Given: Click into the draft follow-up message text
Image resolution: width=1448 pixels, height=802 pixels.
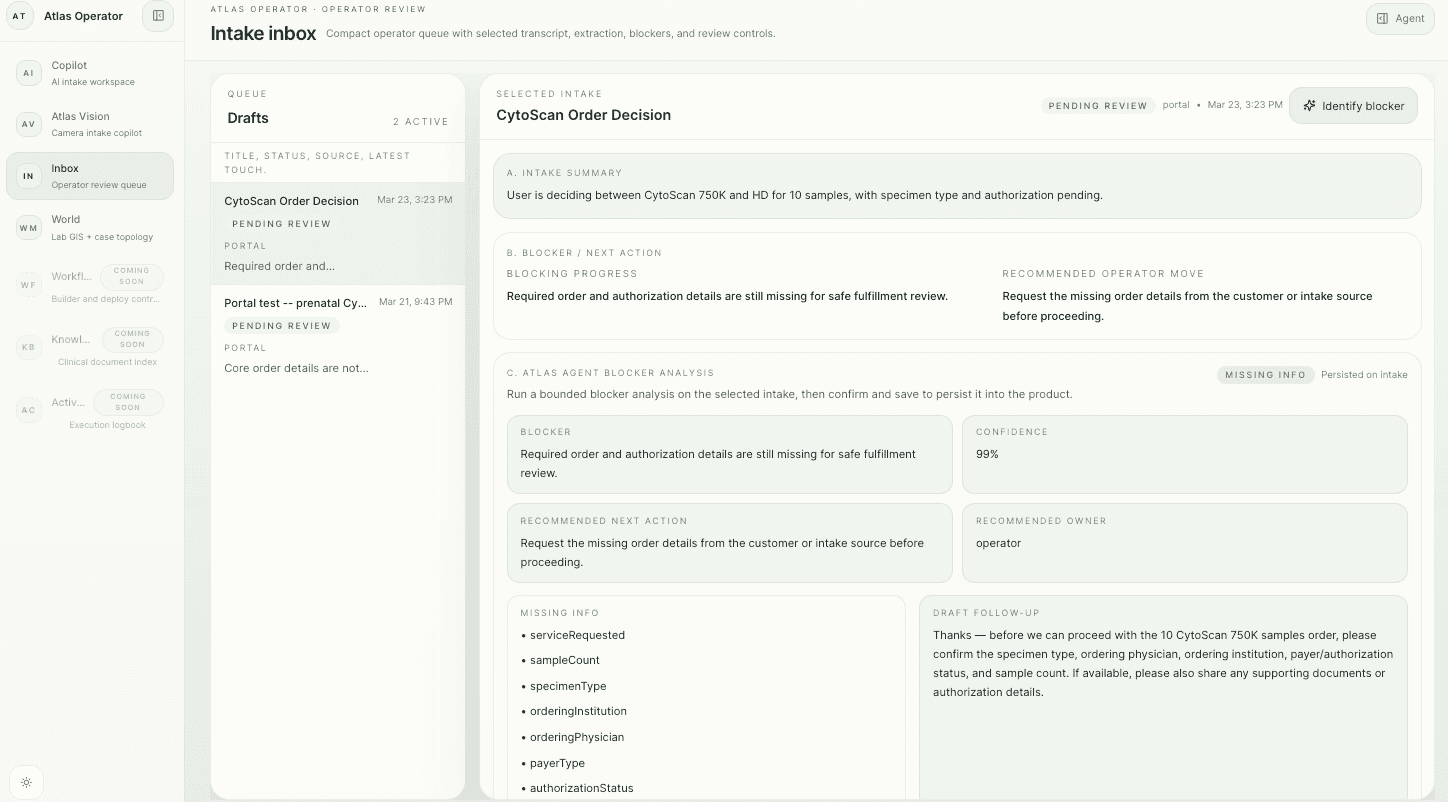Looking at the screenshot, I should click(x=1163, y=663).
